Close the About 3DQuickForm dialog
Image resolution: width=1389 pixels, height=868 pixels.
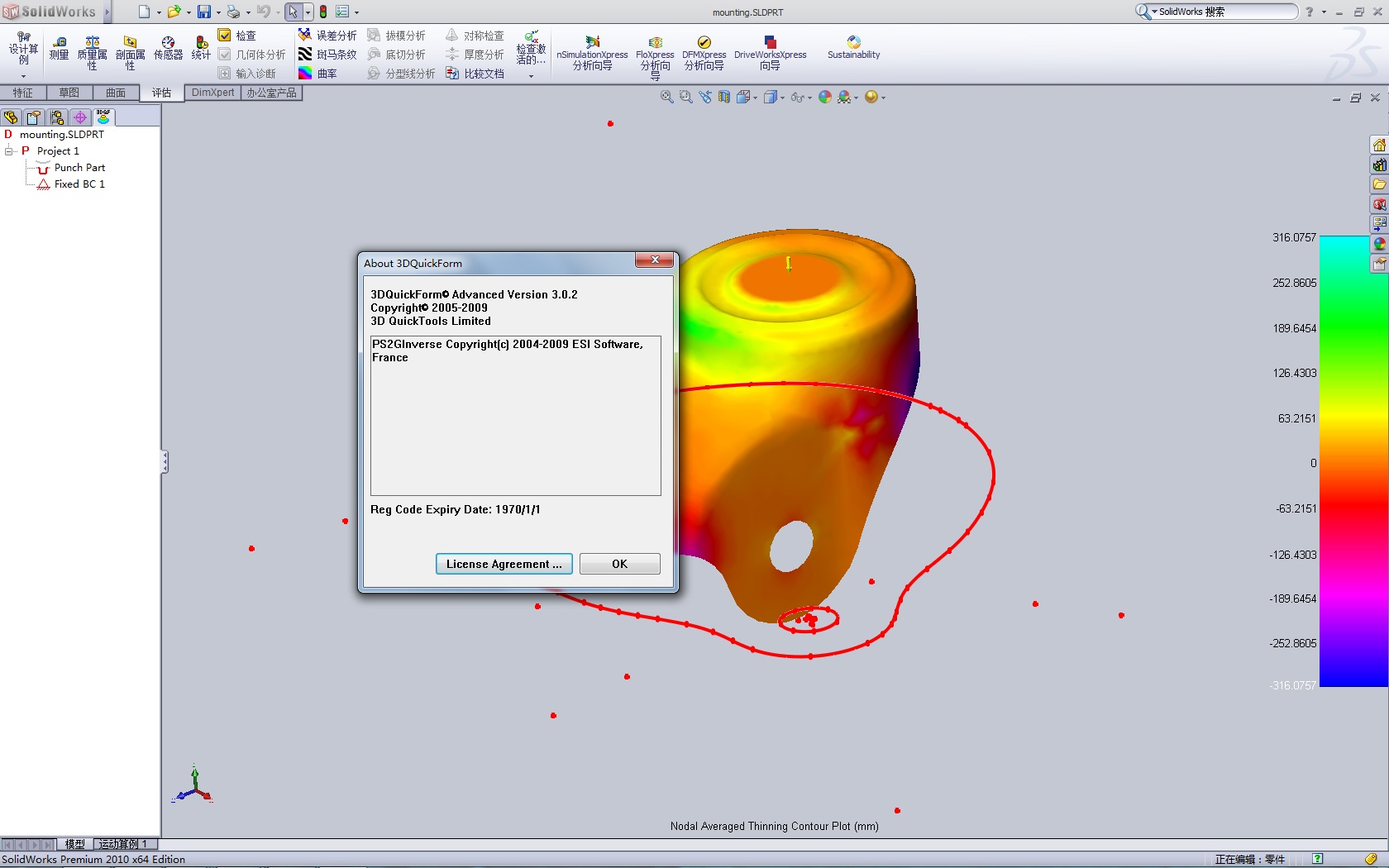(655, 260)
